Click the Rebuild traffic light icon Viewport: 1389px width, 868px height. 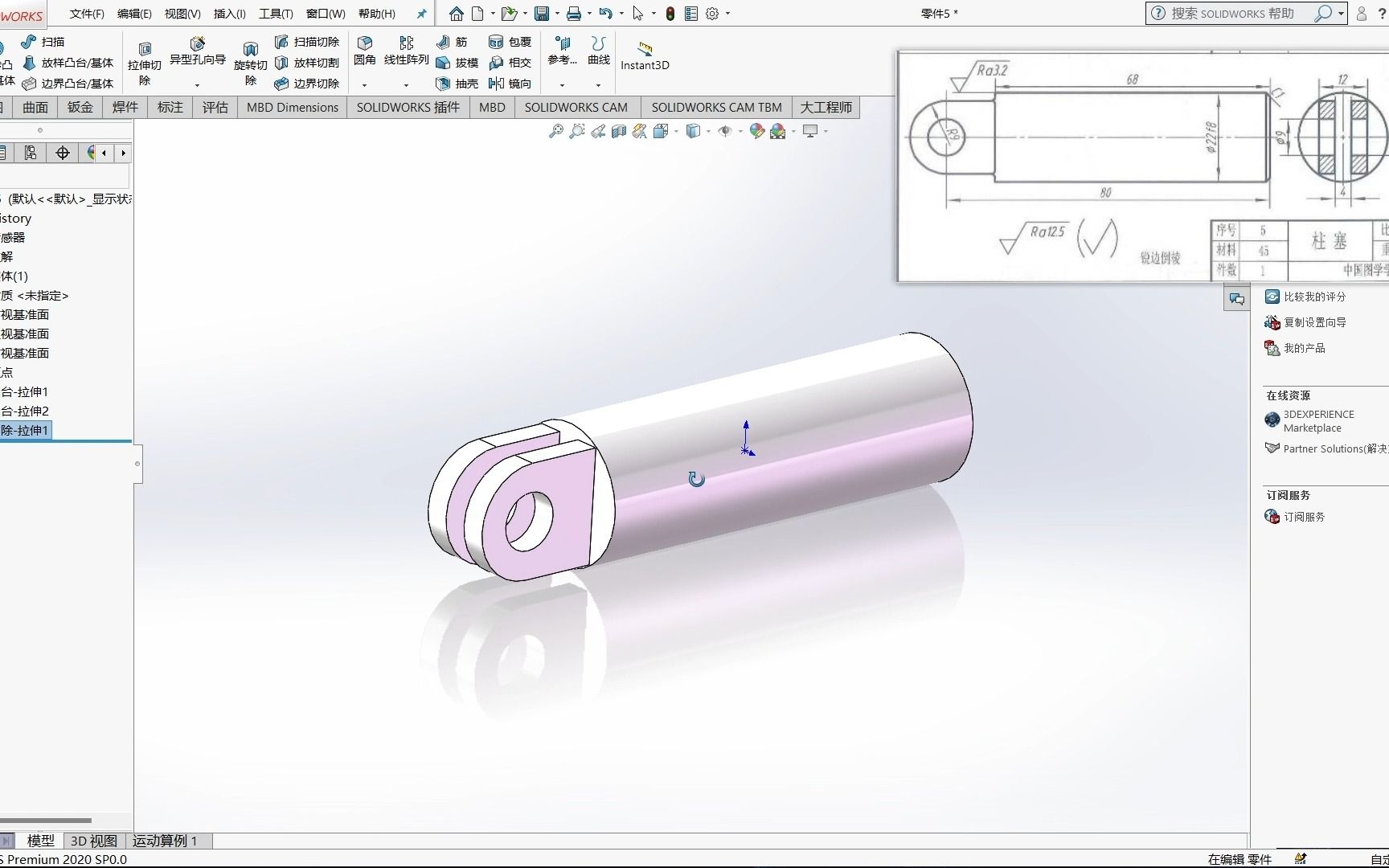(670, 14)
